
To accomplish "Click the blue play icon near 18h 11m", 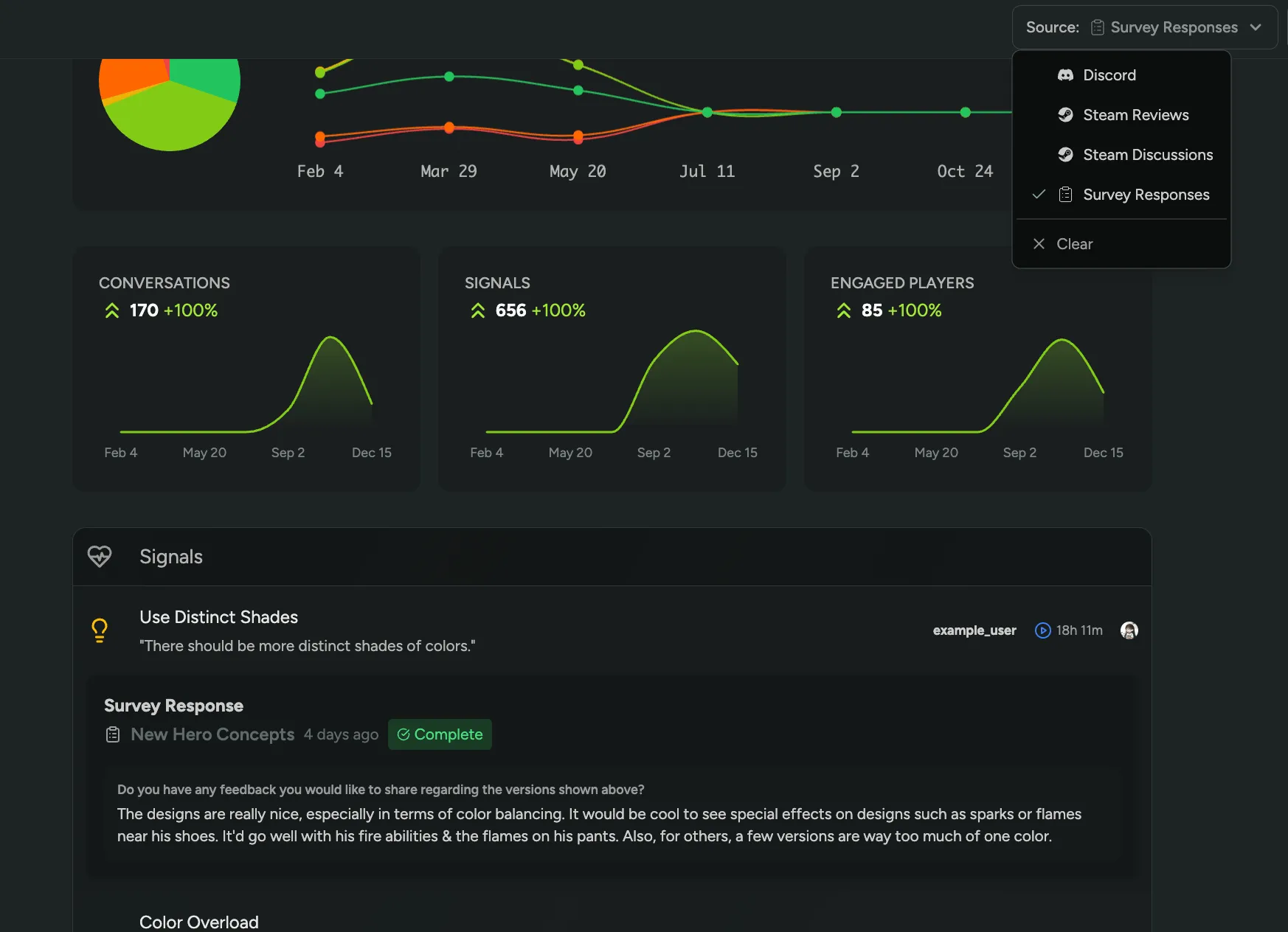I will point(1042,630).
